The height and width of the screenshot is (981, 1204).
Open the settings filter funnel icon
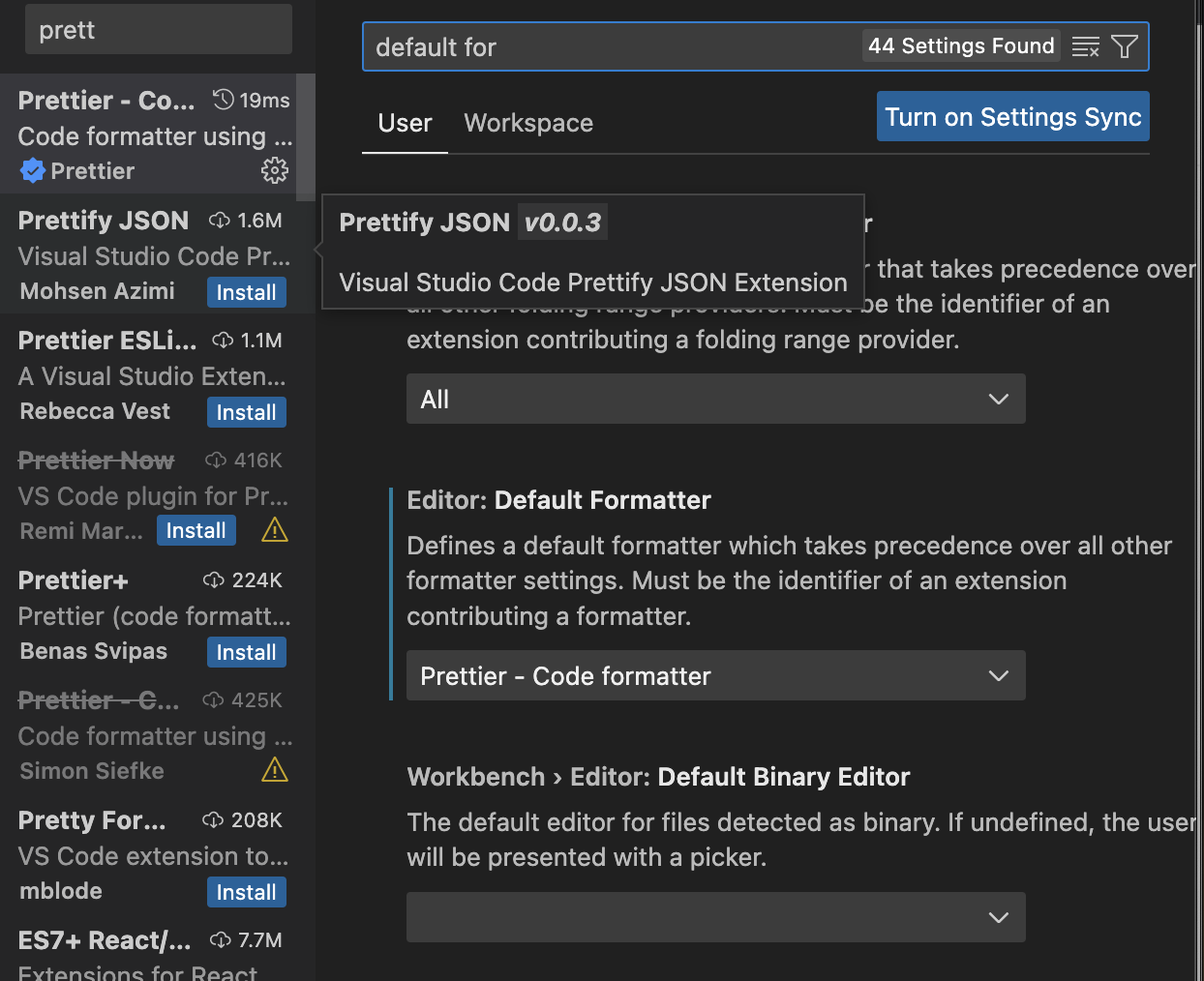pos(1125,46)
